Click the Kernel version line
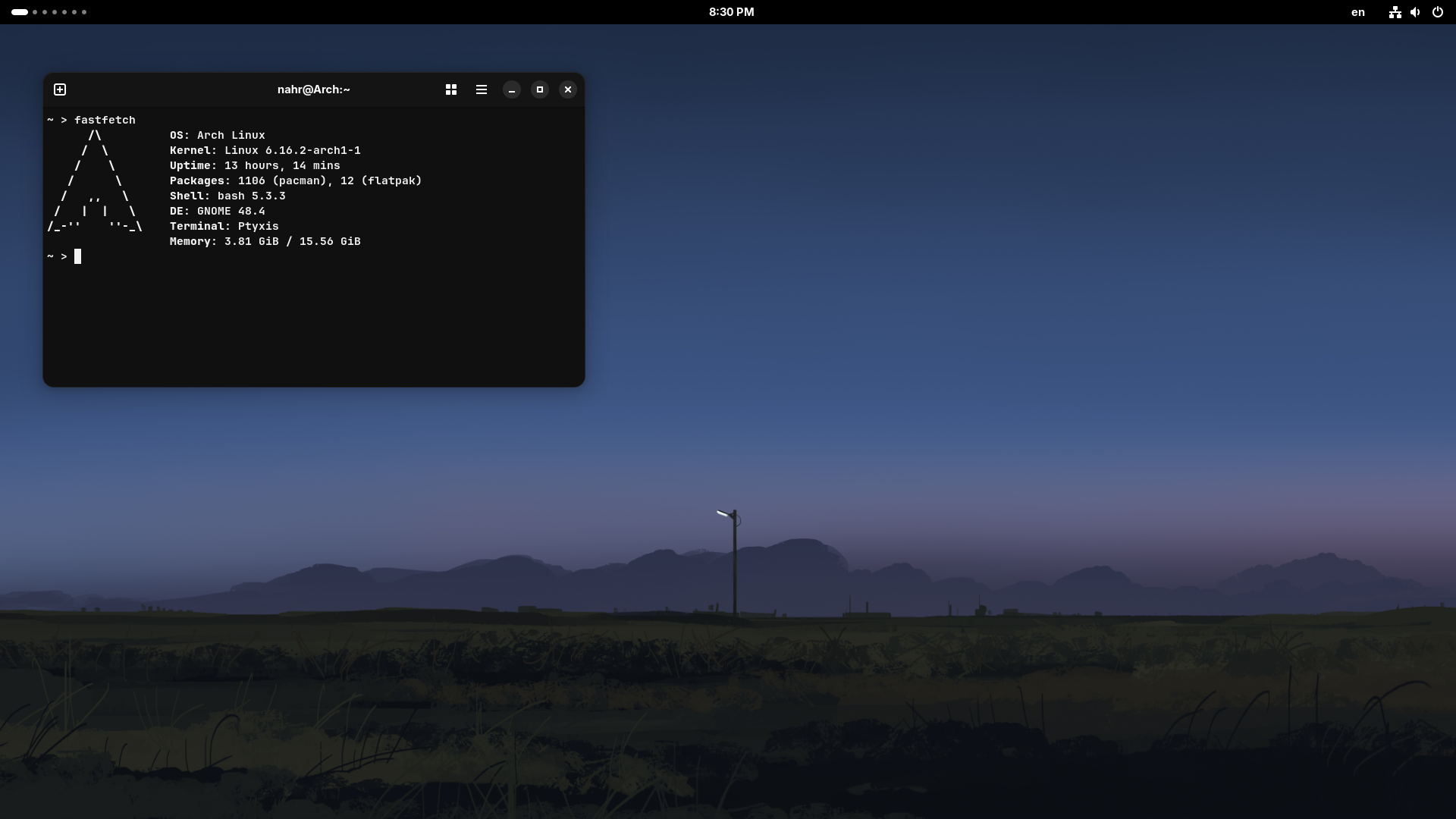 click(265, 150)
